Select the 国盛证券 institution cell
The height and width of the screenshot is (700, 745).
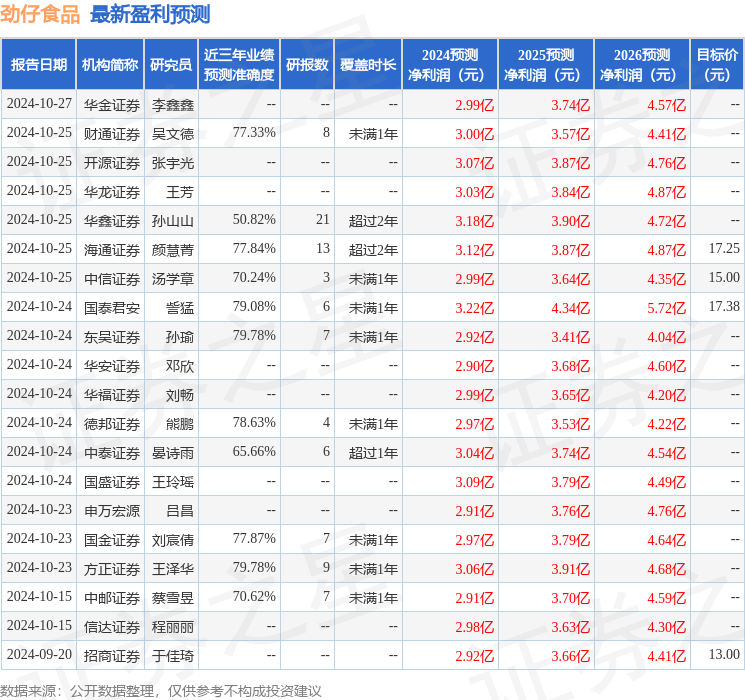[112, 482]
